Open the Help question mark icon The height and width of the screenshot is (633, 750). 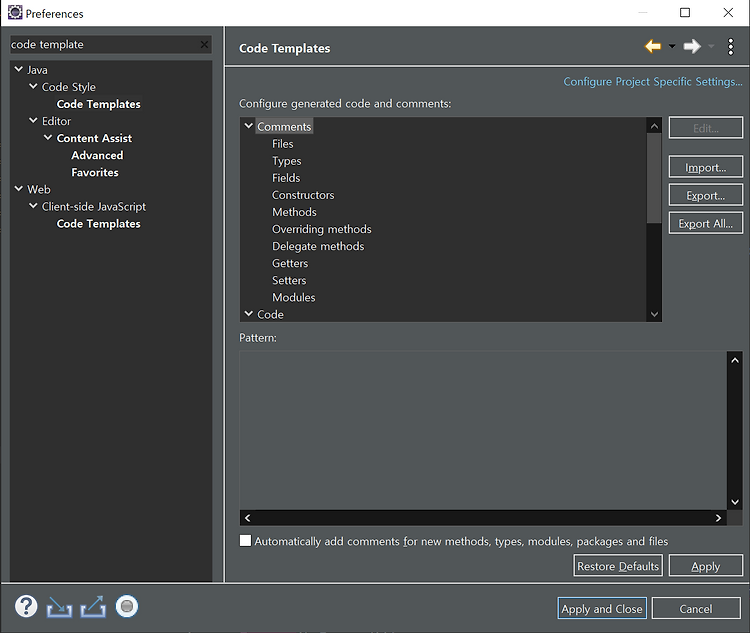pyautogui.click(x=26, y=606)
